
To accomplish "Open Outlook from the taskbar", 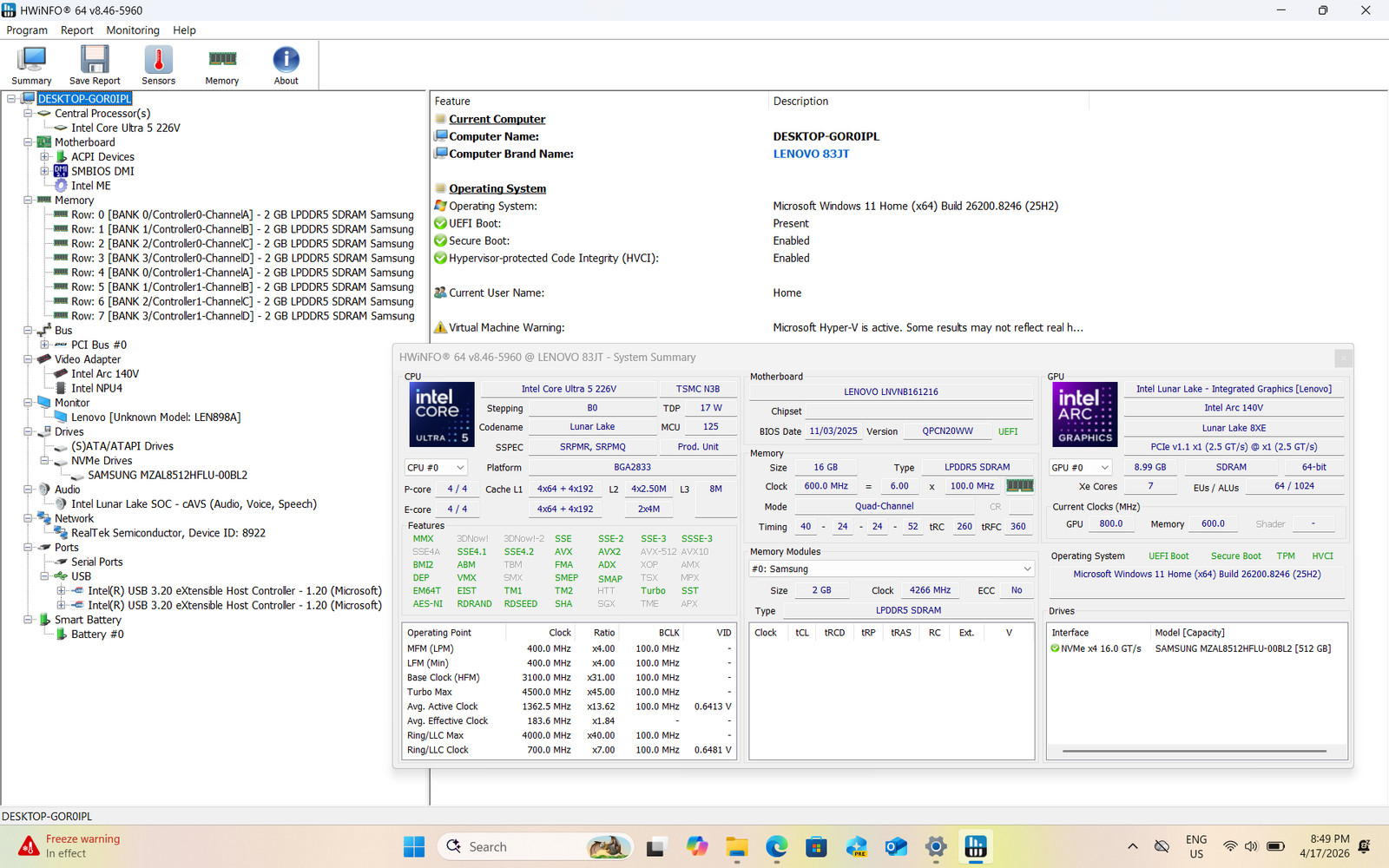I will tap(896, 846).
